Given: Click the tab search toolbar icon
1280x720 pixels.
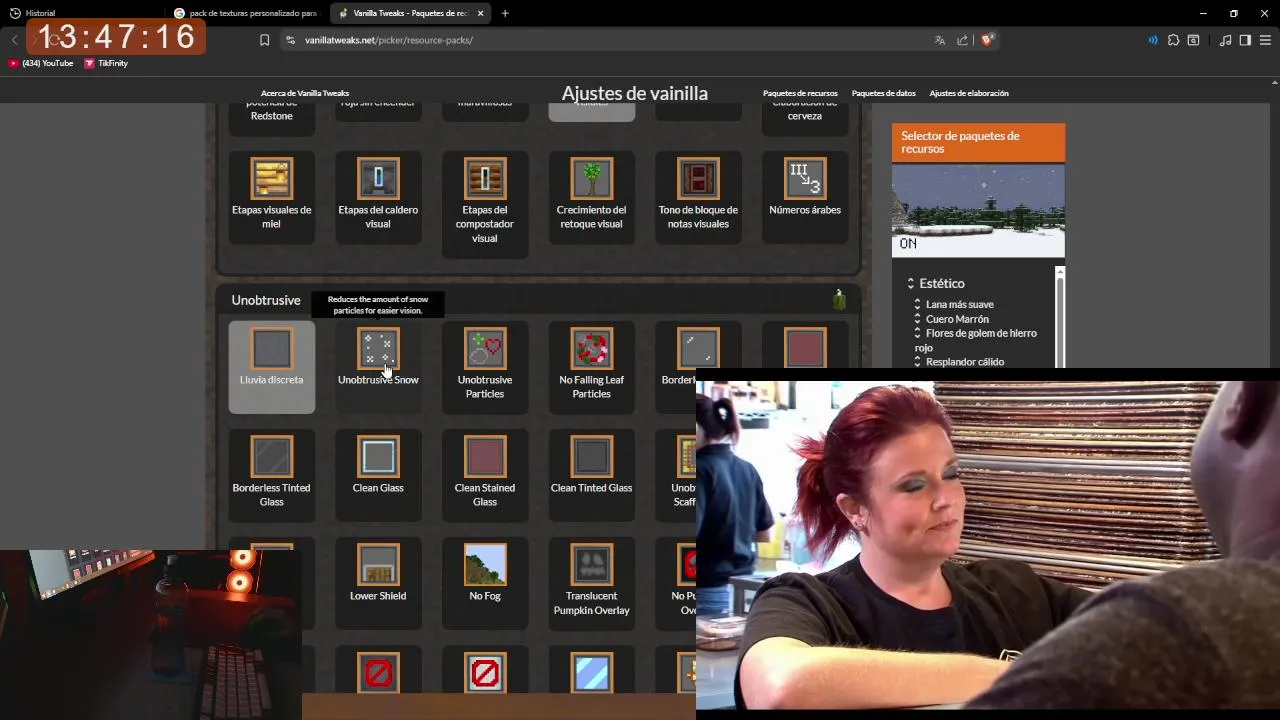Looking at the screenshot, I should [x=1193, y=40].
